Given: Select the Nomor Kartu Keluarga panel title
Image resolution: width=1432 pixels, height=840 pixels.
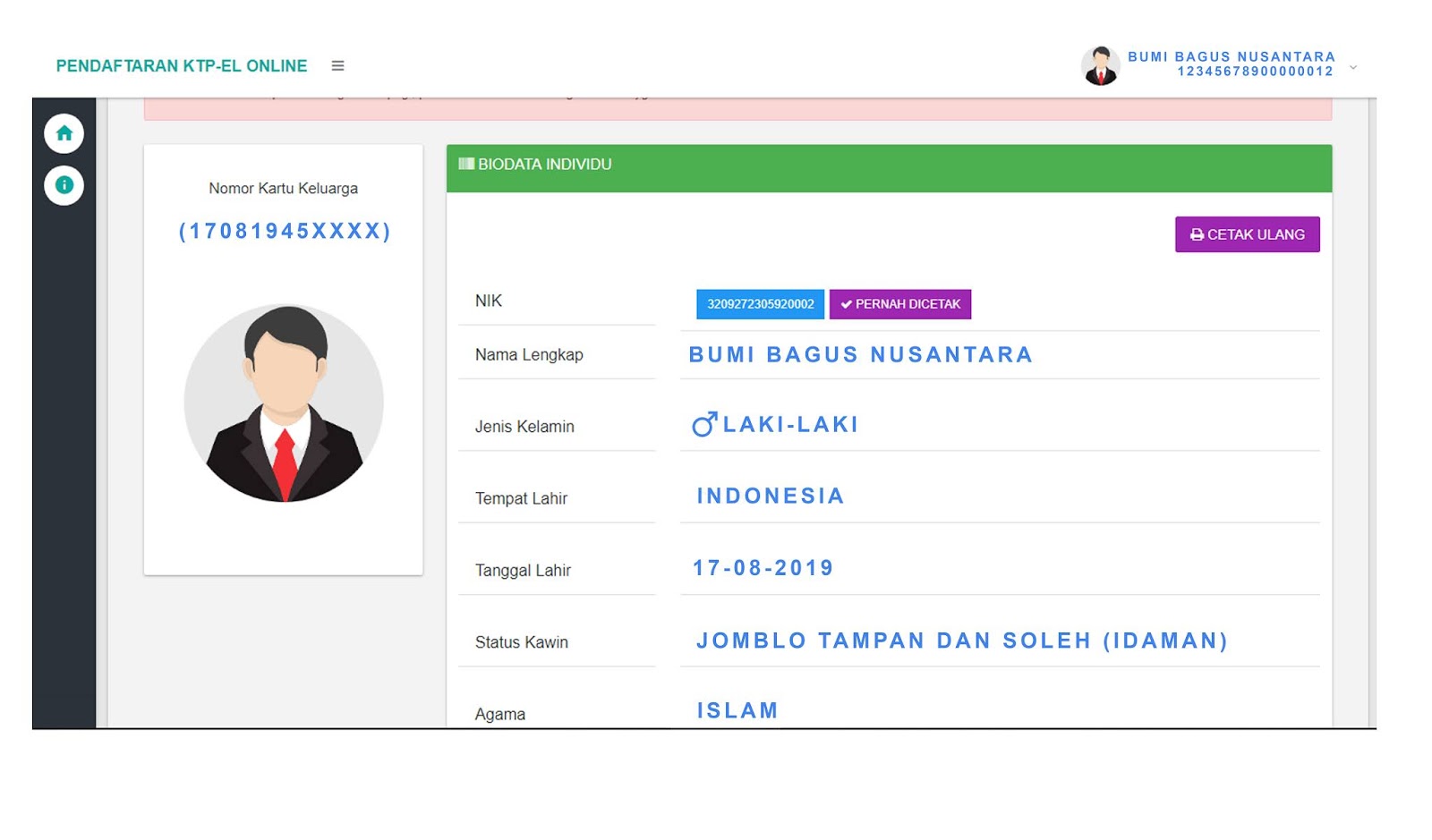Looking at the screenshot, I should 284,189.
